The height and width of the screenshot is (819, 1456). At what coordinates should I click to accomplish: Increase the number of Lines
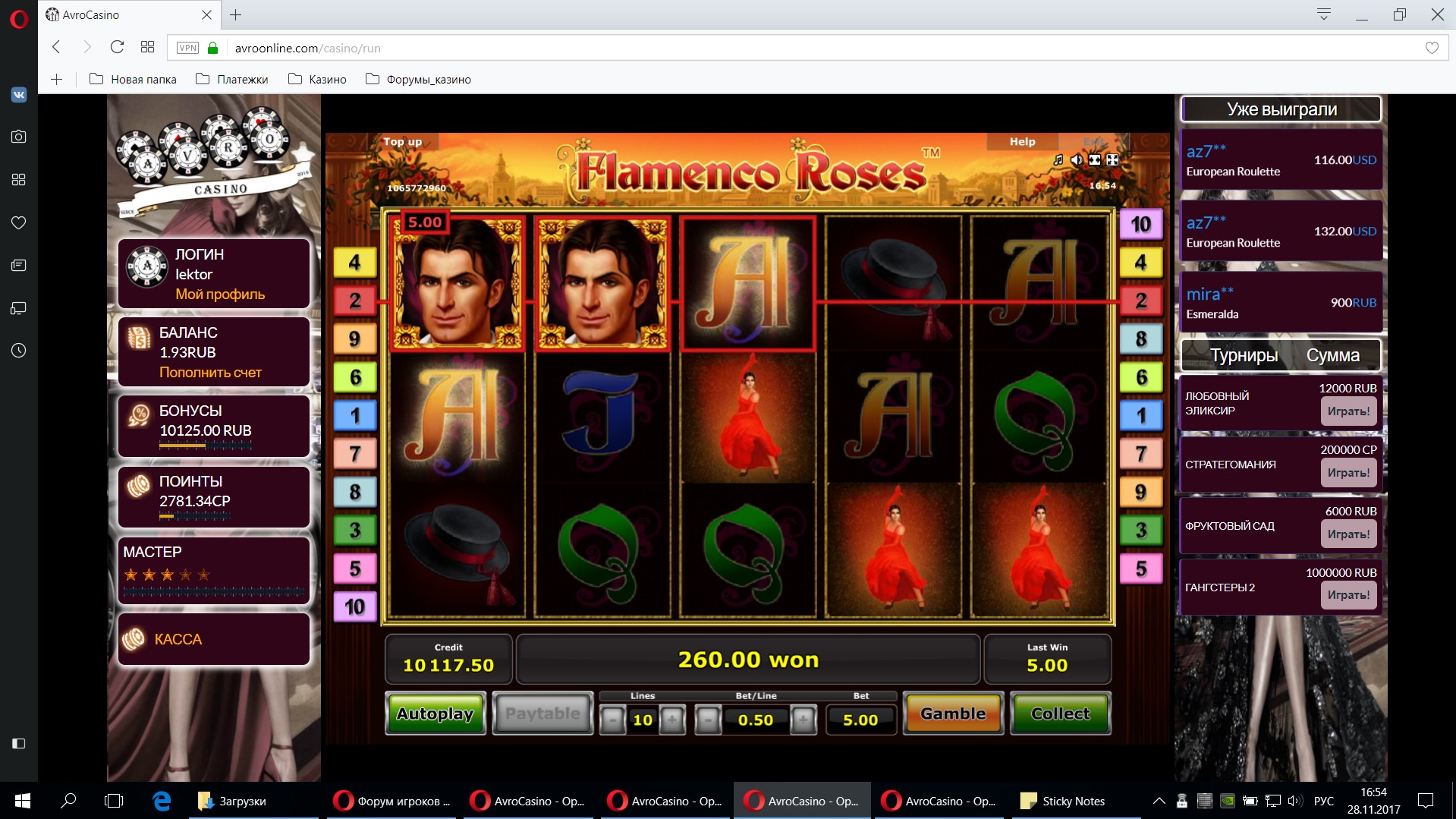[x=672, y=720]
